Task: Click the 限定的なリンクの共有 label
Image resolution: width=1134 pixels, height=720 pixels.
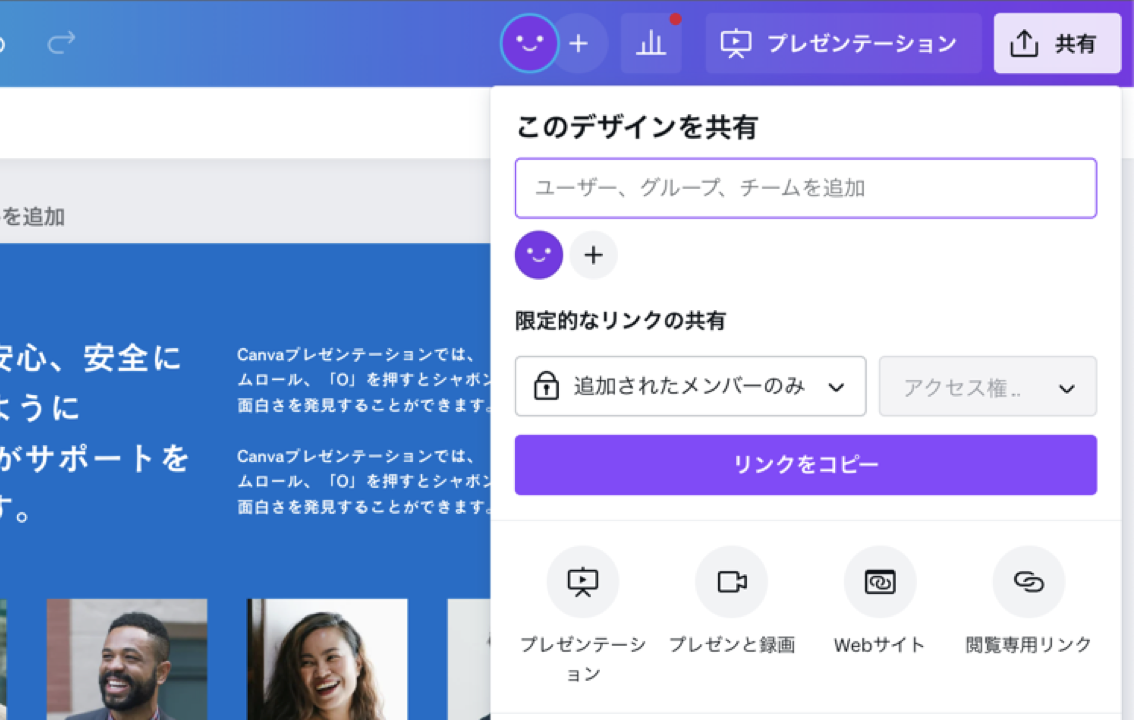Action: click(621, 320)
